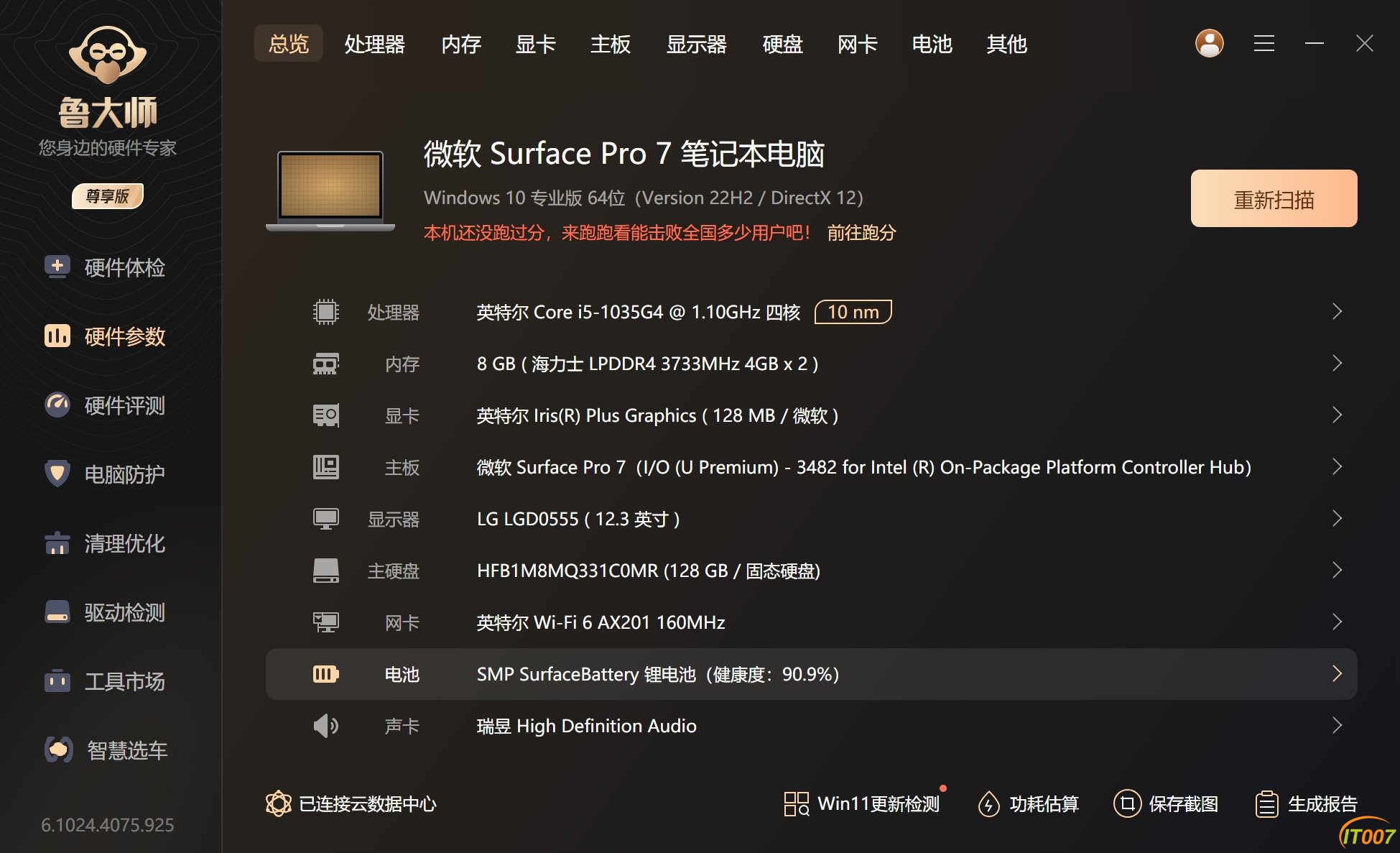
Task: Click 瑞昱 High Definition Audio text
Action: point(586,726)
